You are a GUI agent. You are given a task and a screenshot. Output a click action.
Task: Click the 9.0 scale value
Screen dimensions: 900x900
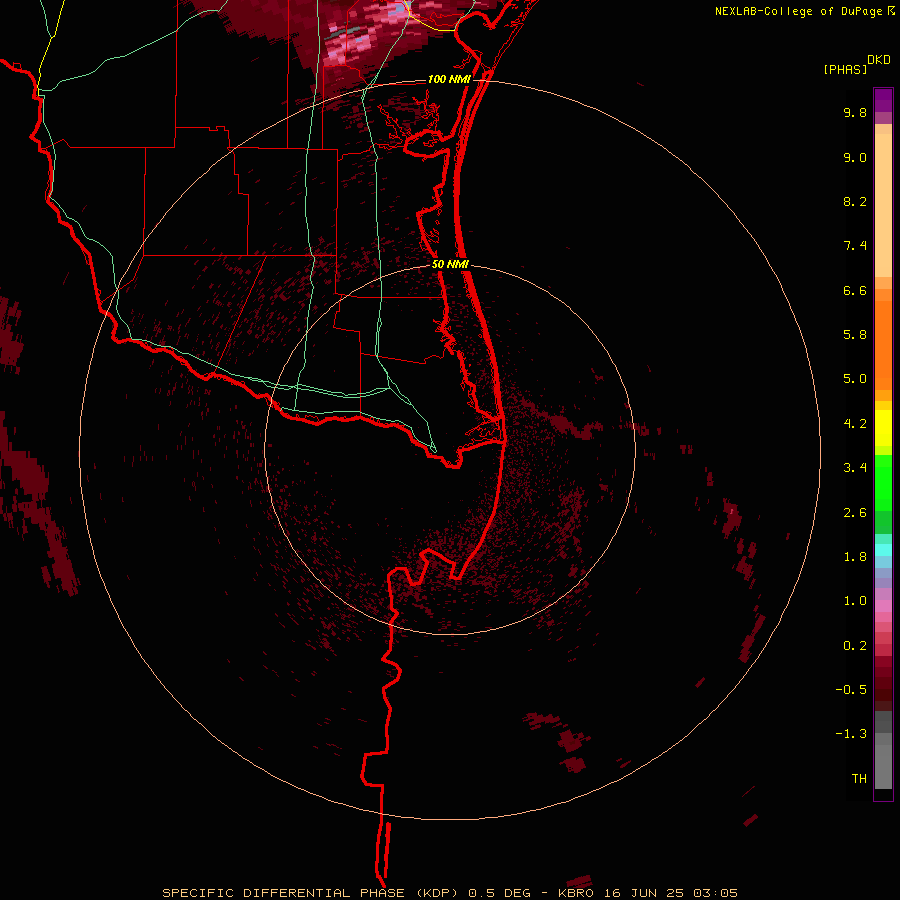pyautogui.click(x=855, y=158)
